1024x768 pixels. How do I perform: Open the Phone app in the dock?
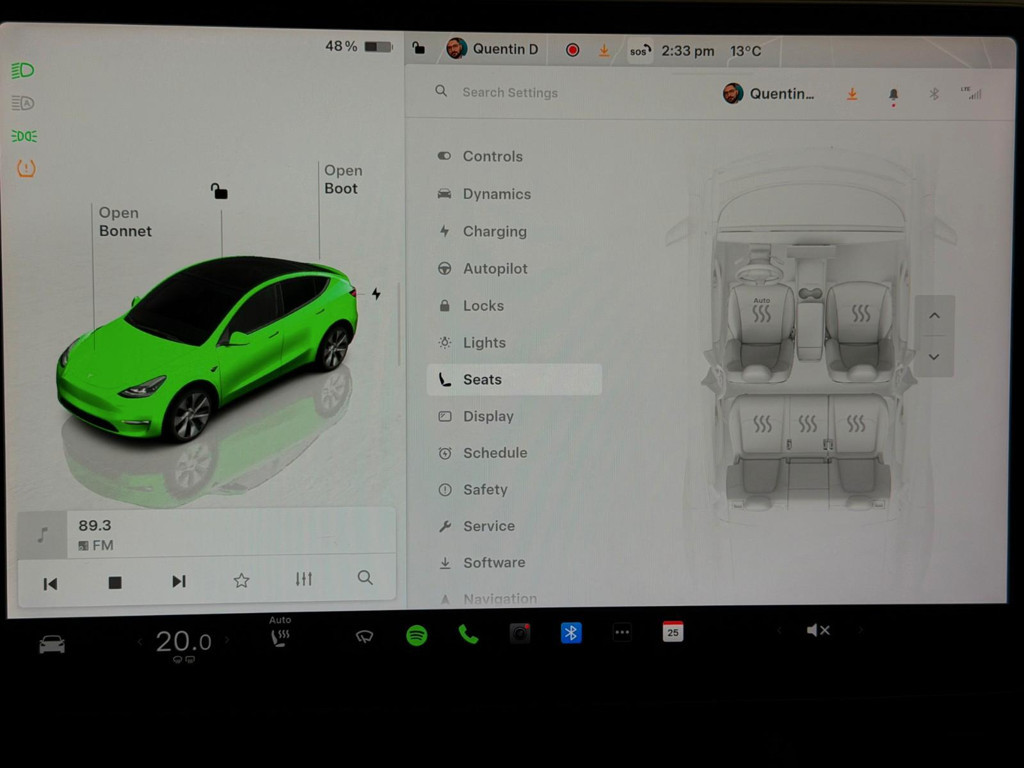point(468,631)
